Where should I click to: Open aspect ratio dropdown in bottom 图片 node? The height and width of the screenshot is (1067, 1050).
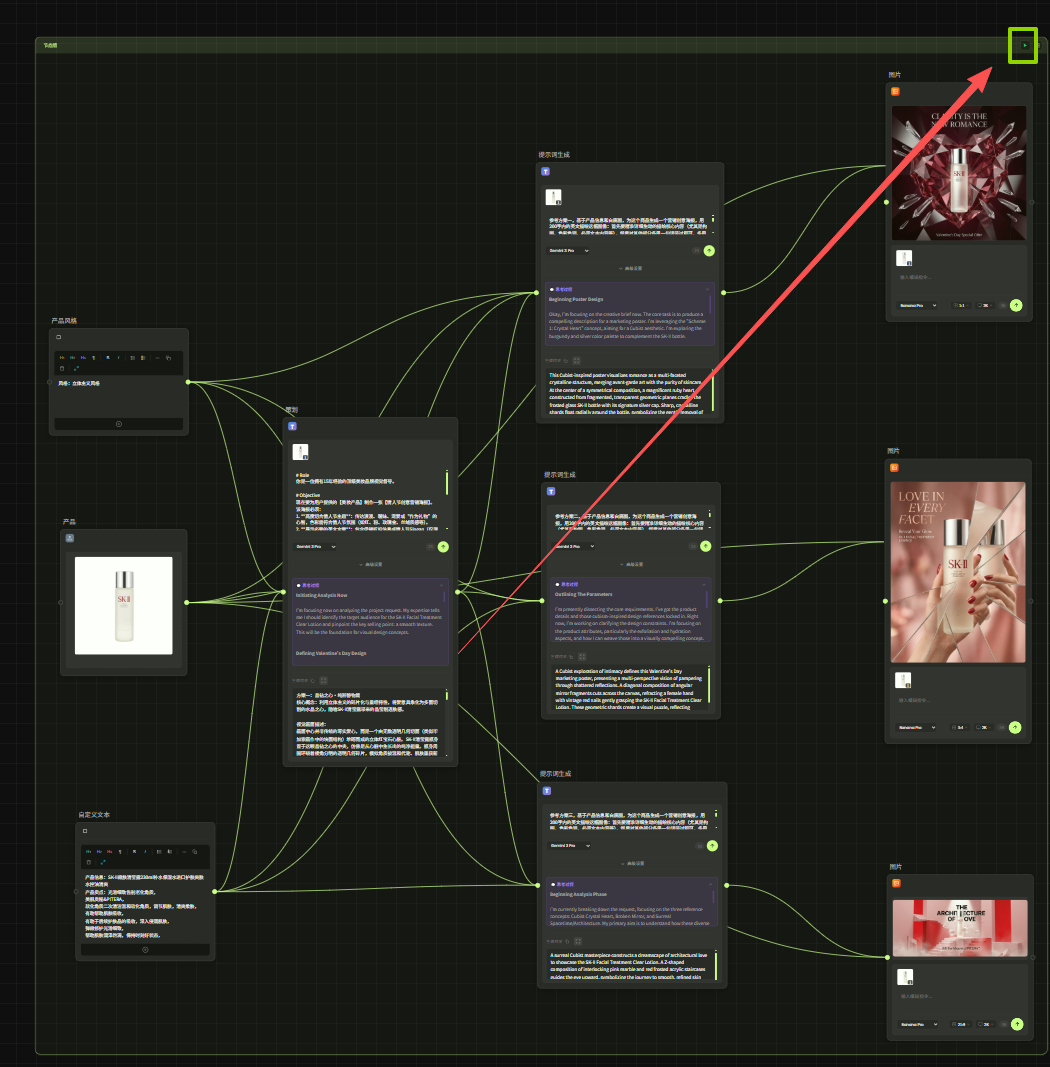coord(963,1024)
